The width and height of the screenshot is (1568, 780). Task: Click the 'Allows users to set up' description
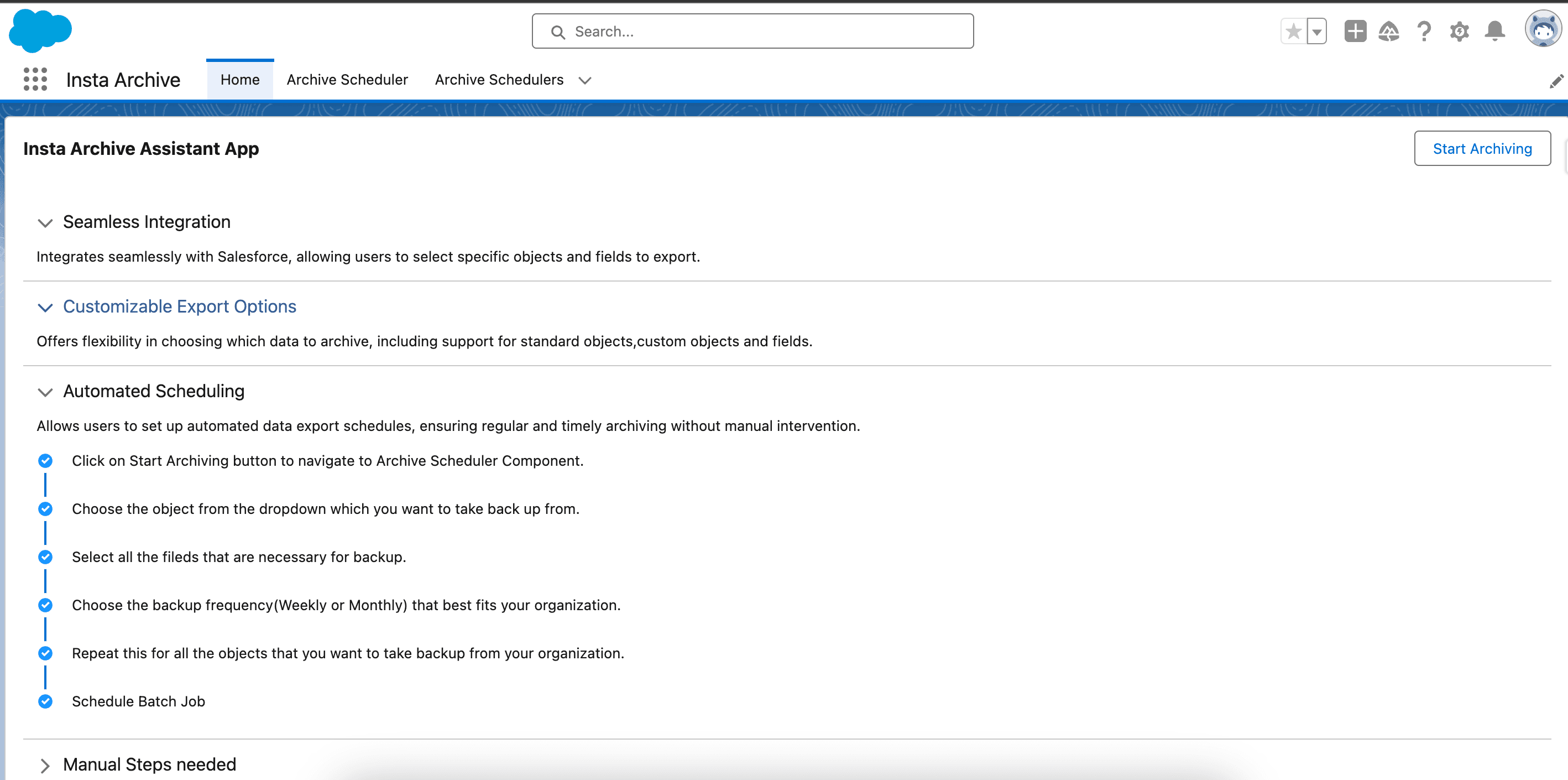coord(448,426)
